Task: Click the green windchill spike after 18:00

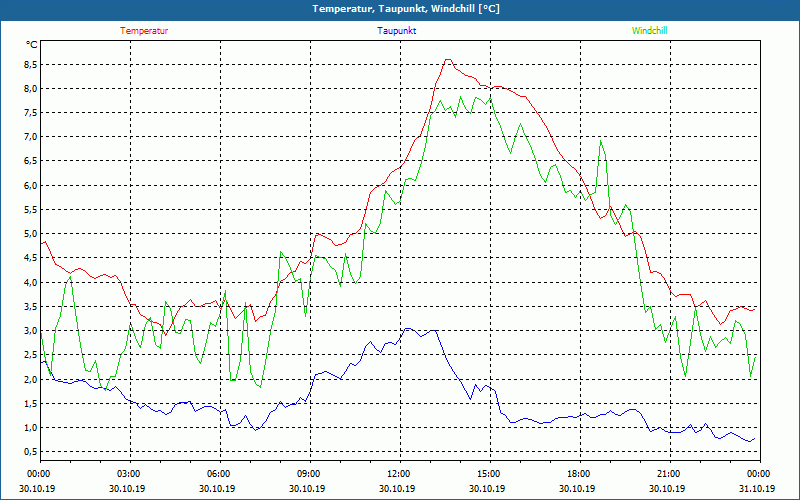Action: tap(601, 140)
